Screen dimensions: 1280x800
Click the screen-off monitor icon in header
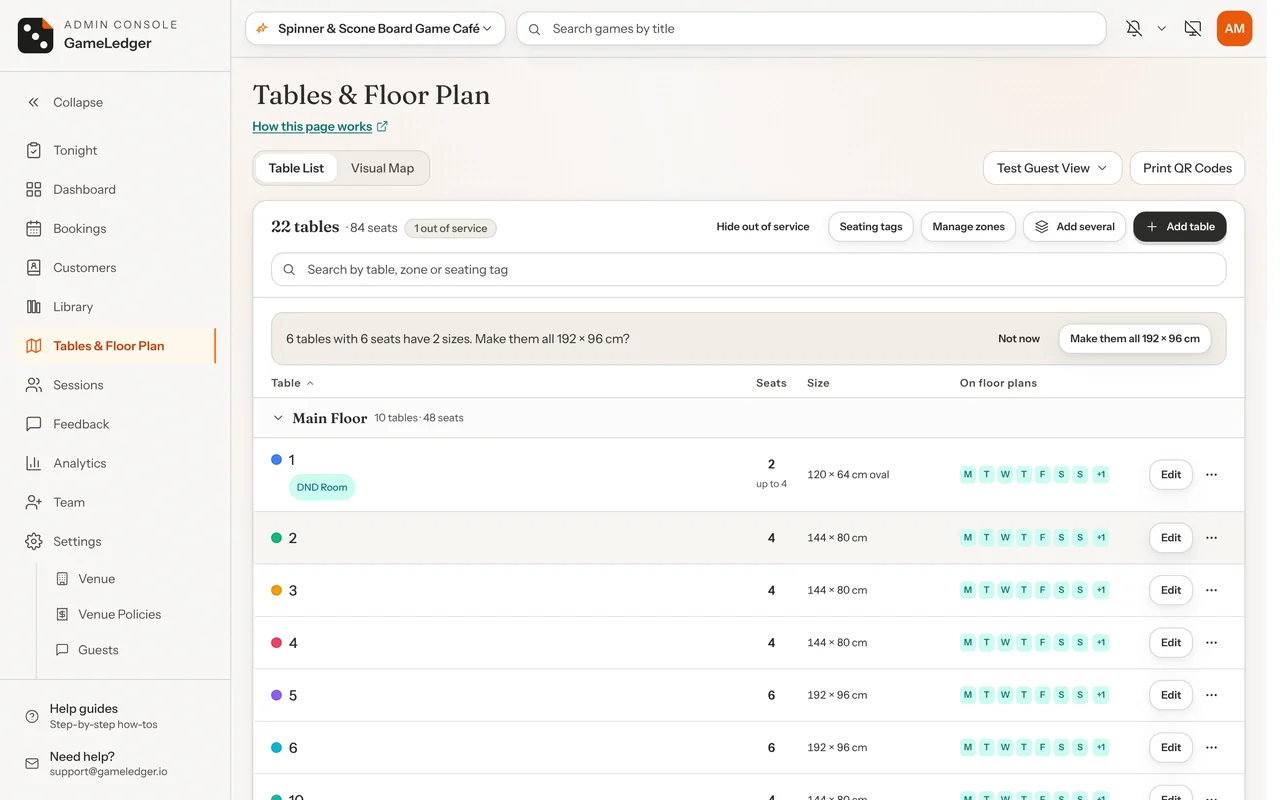point(1193,29)
